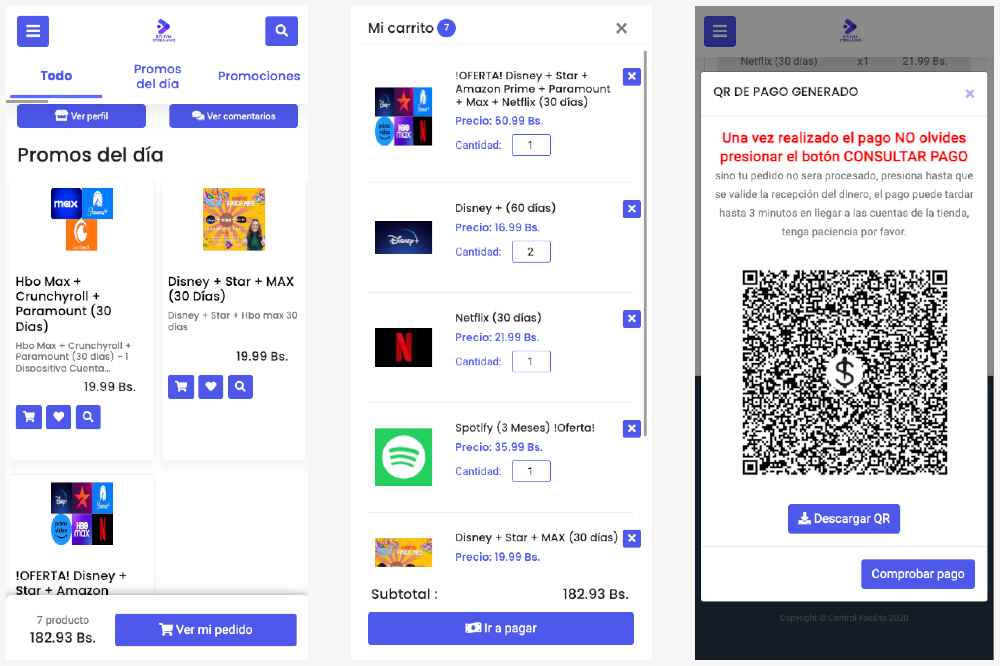Click the !OFERTA! Disney + Star + Amazon card title
Image resolution: width=1000 pixels, height=666 pixels.
coord(71,582)
